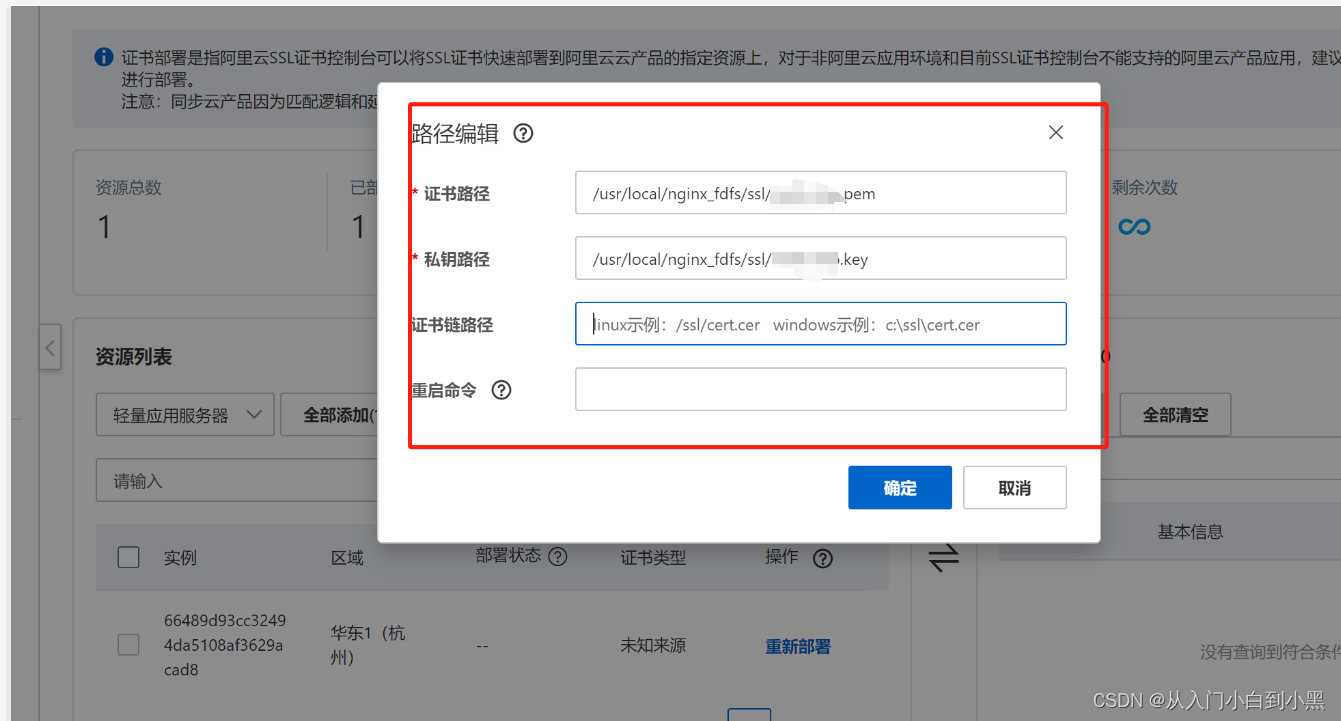Select the 证书类型 column header
The height and width of the screenshot is (721, 1341).
[x=653, y=558]
